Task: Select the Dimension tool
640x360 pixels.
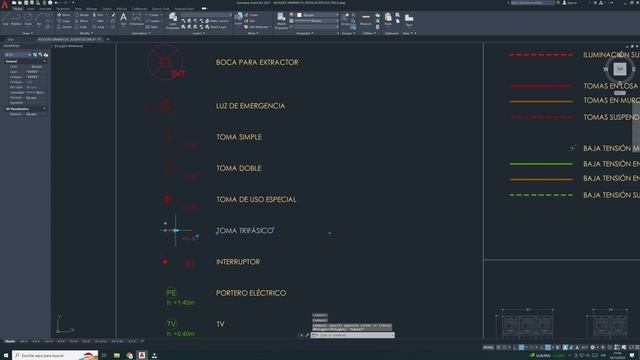Action: tap(136, 19)
